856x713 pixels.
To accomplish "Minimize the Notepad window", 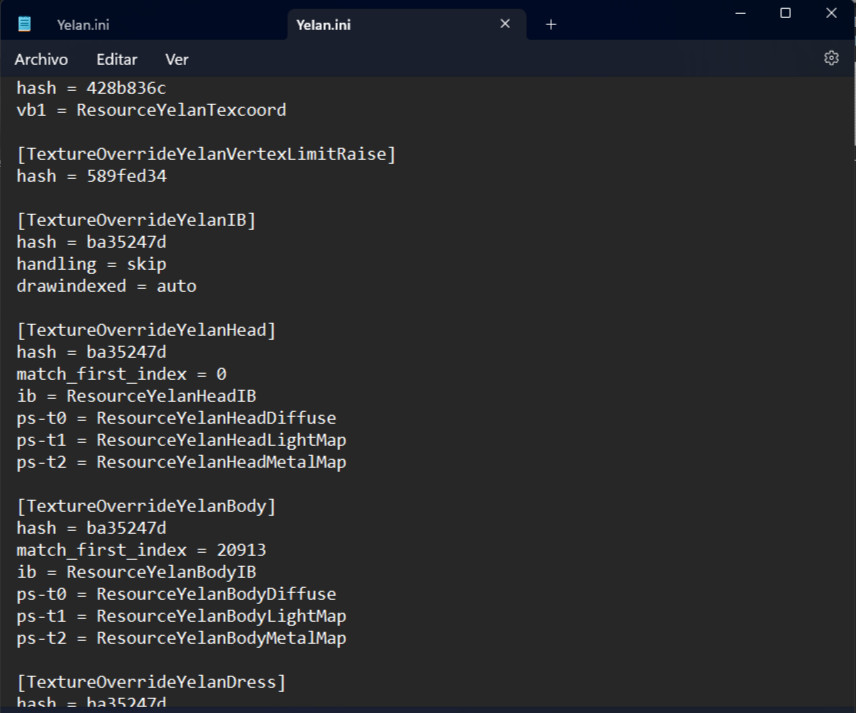I will [741, 13].
